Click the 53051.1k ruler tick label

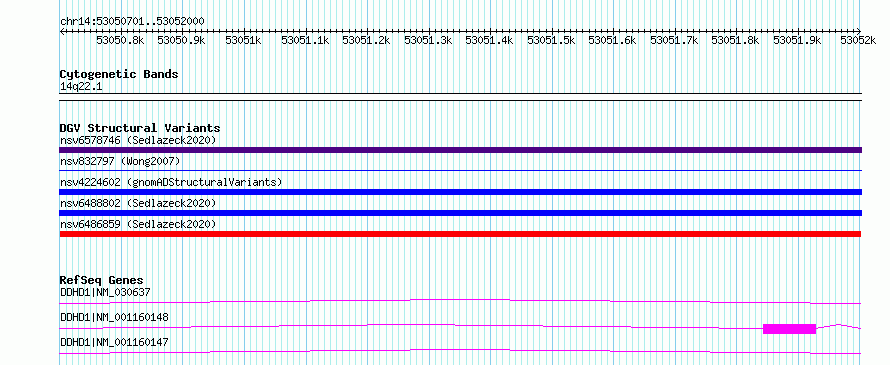click(x=305, y=40)
